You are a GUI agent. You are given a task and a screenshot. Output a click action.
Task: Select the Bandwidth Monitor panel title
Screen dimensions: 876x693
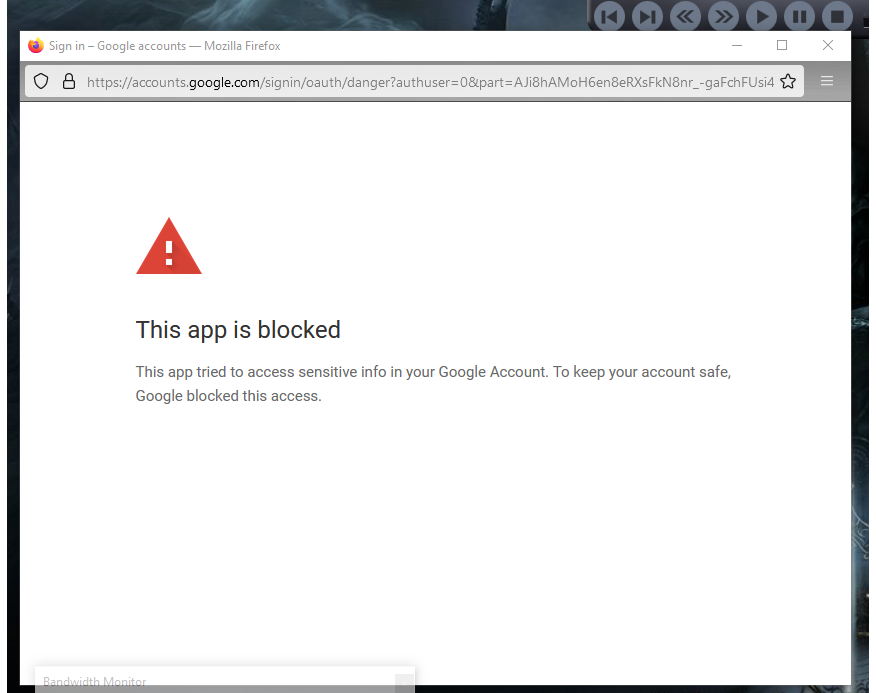pos(95,682)
